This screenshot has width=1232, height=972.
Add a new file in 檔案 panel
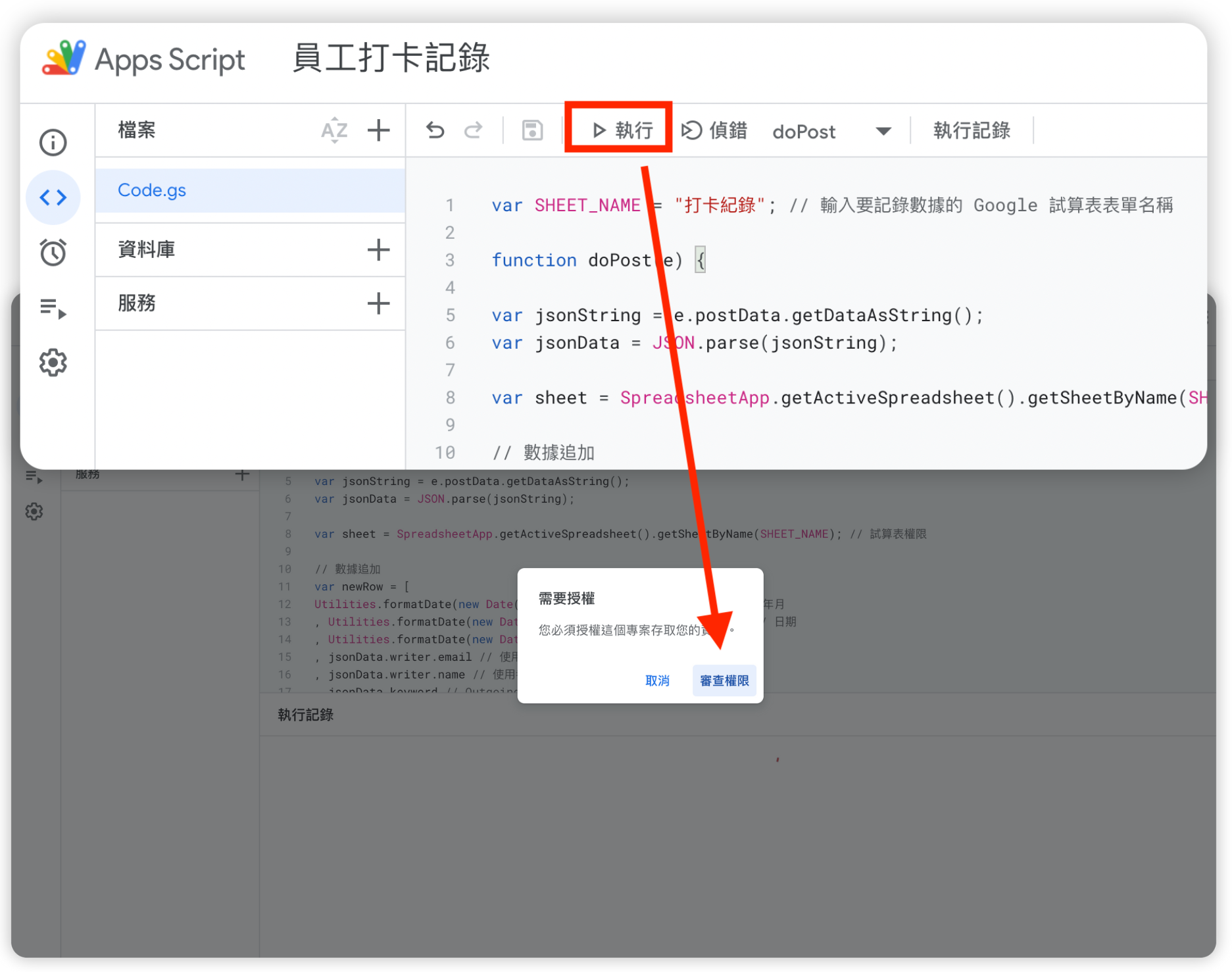click(379, 130)
